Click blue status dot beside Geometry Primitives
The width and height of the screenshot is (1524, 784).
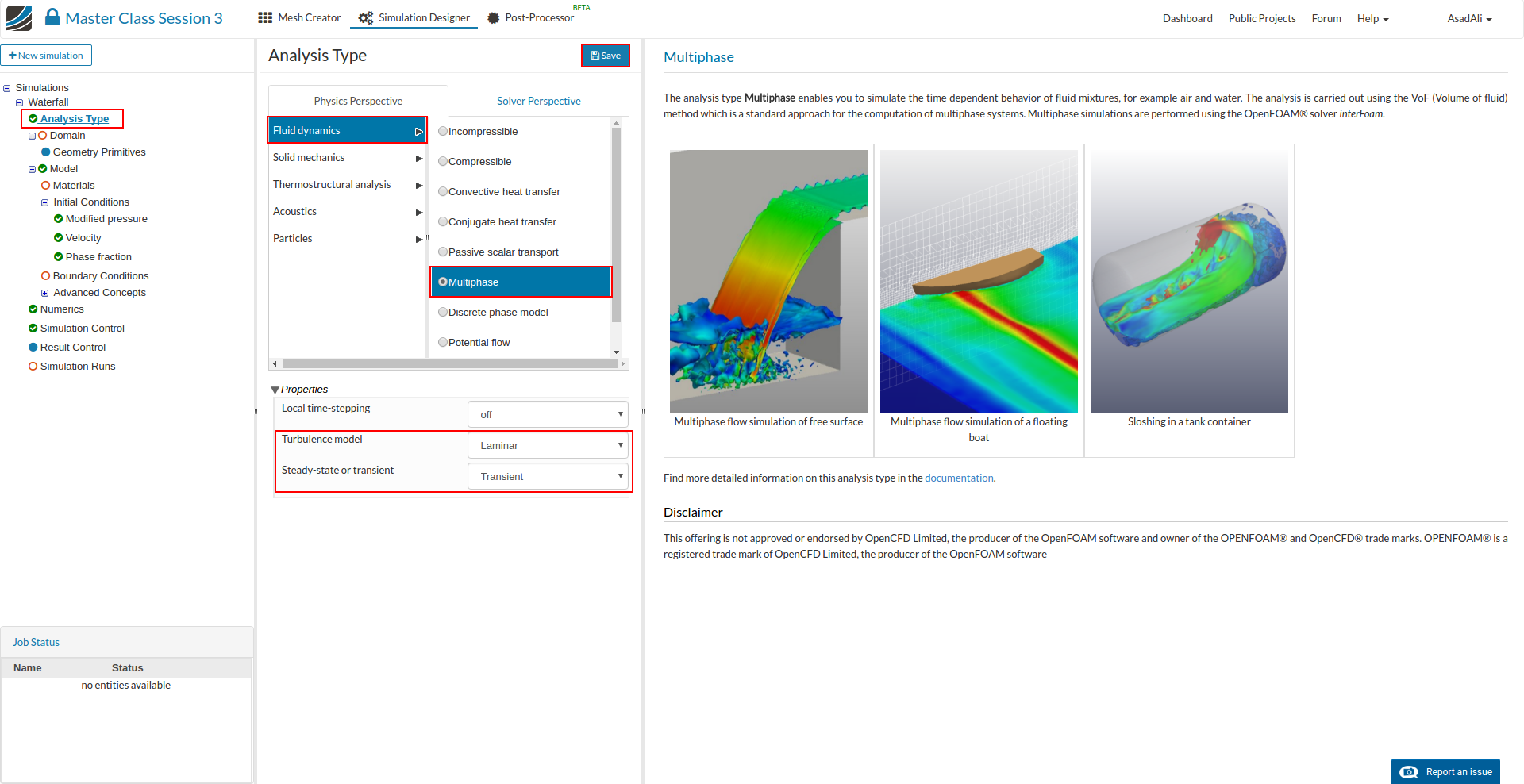point(46,152)
